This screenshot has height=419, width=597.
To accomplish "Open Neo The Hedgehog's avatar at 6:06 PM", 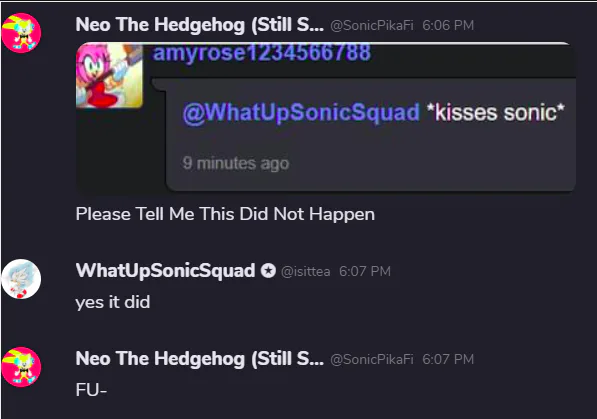I will (21, 33).
